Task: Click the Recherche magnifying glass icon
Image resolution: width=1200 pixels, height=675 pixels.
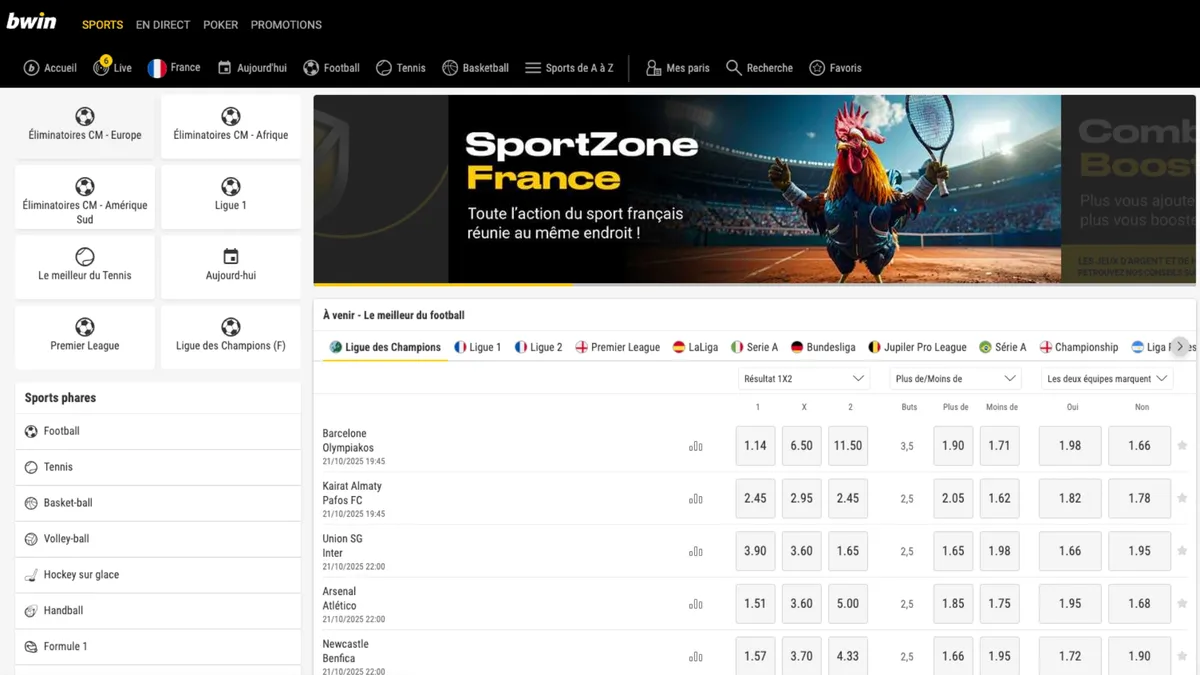Action: click(x=734, y=67)
